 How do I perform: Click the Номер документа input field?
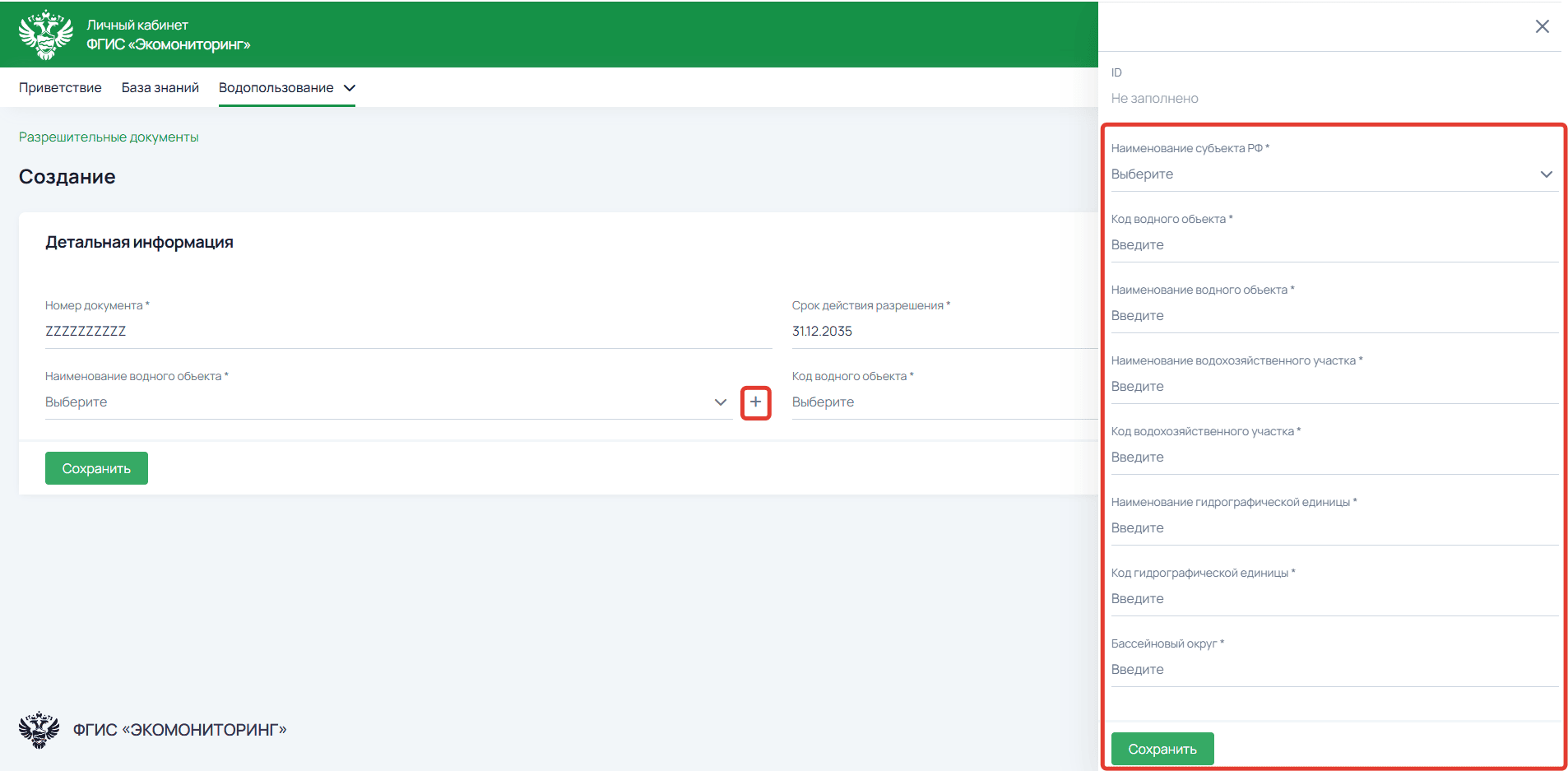coord(407,332)
